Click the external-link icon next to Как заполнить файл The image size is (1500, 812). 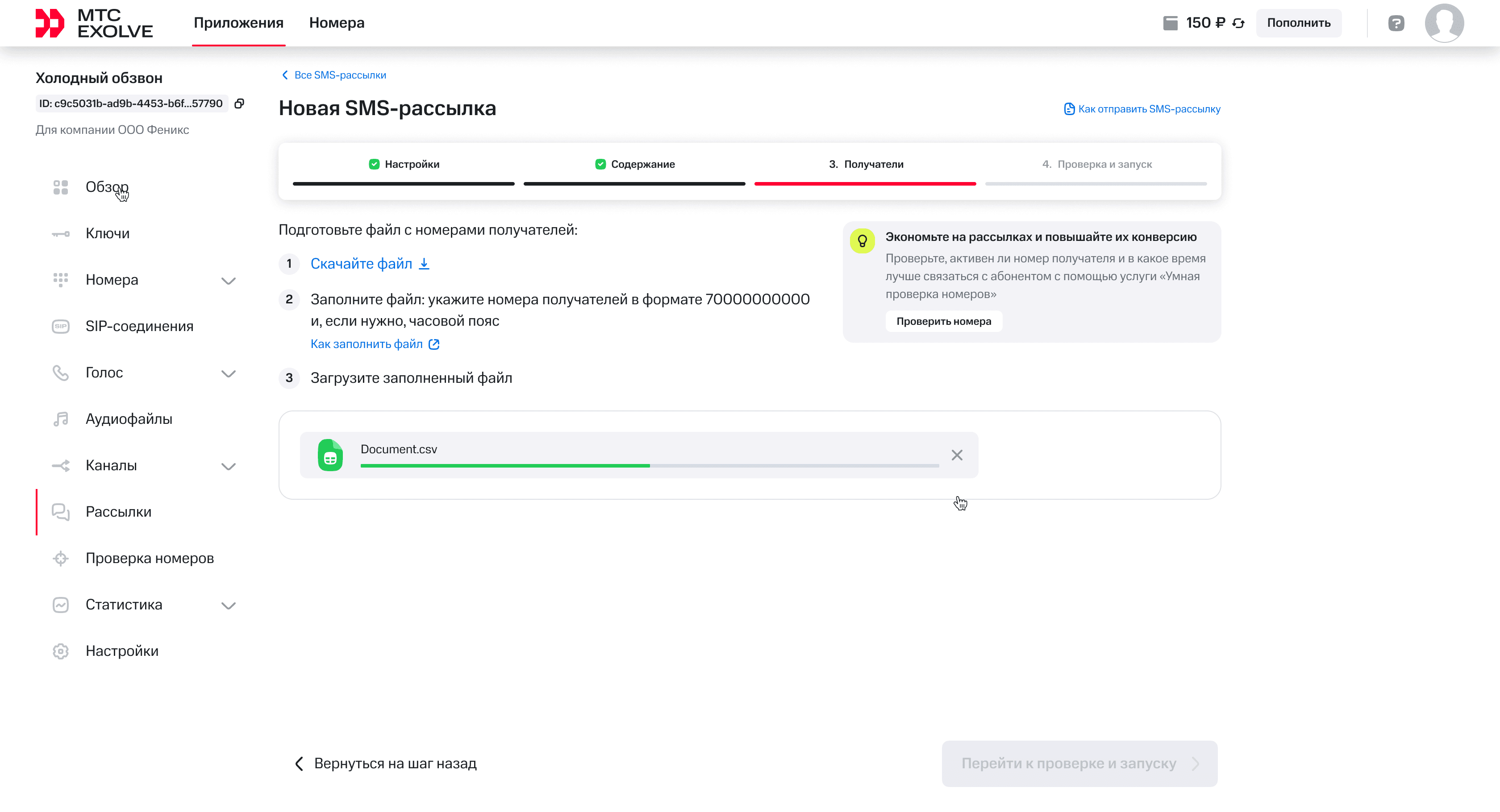434,344
